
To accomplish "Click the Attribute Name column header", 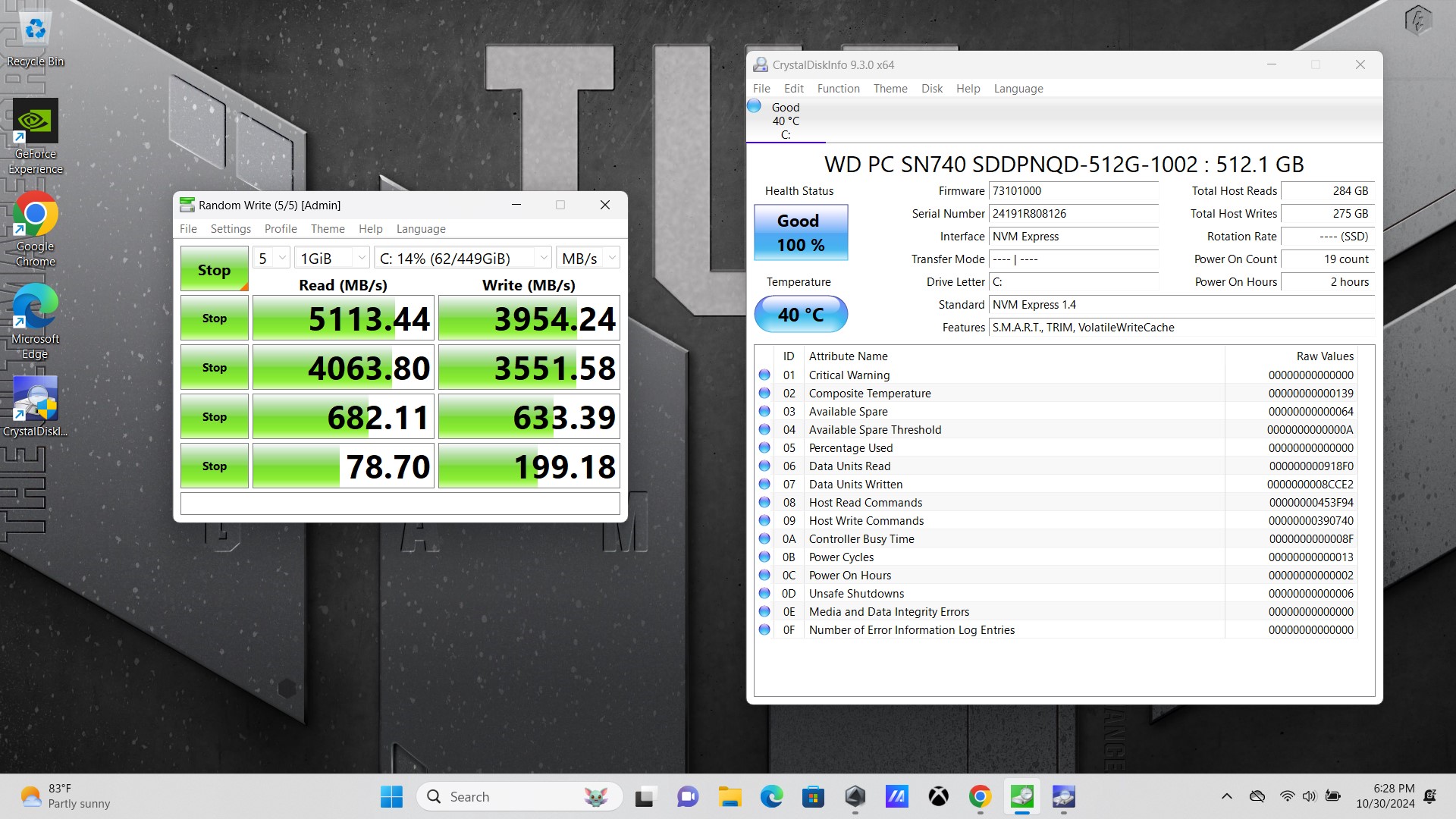I will 1015,356.
